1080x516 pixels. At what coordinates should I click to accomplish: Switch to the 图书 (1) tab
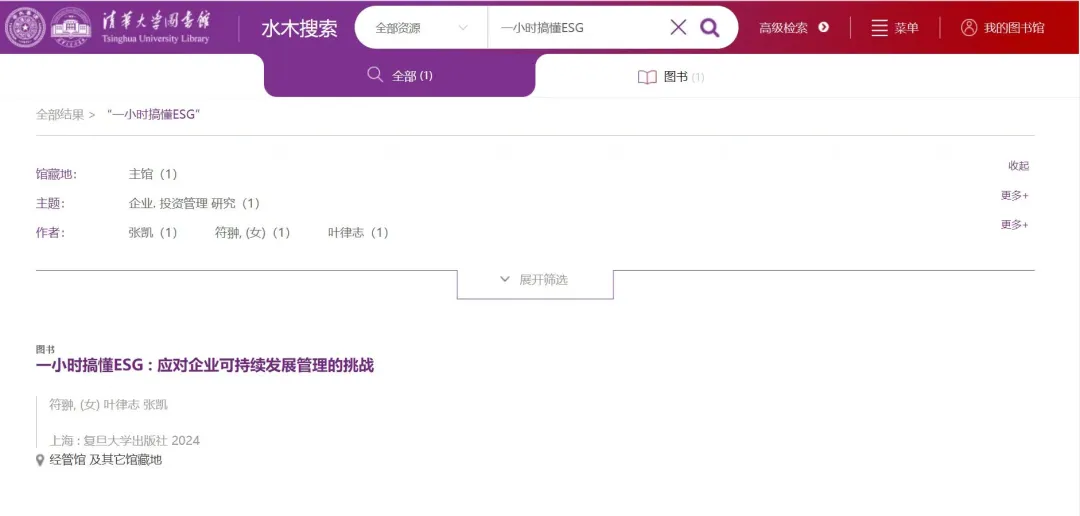click(x=671, y=77)
